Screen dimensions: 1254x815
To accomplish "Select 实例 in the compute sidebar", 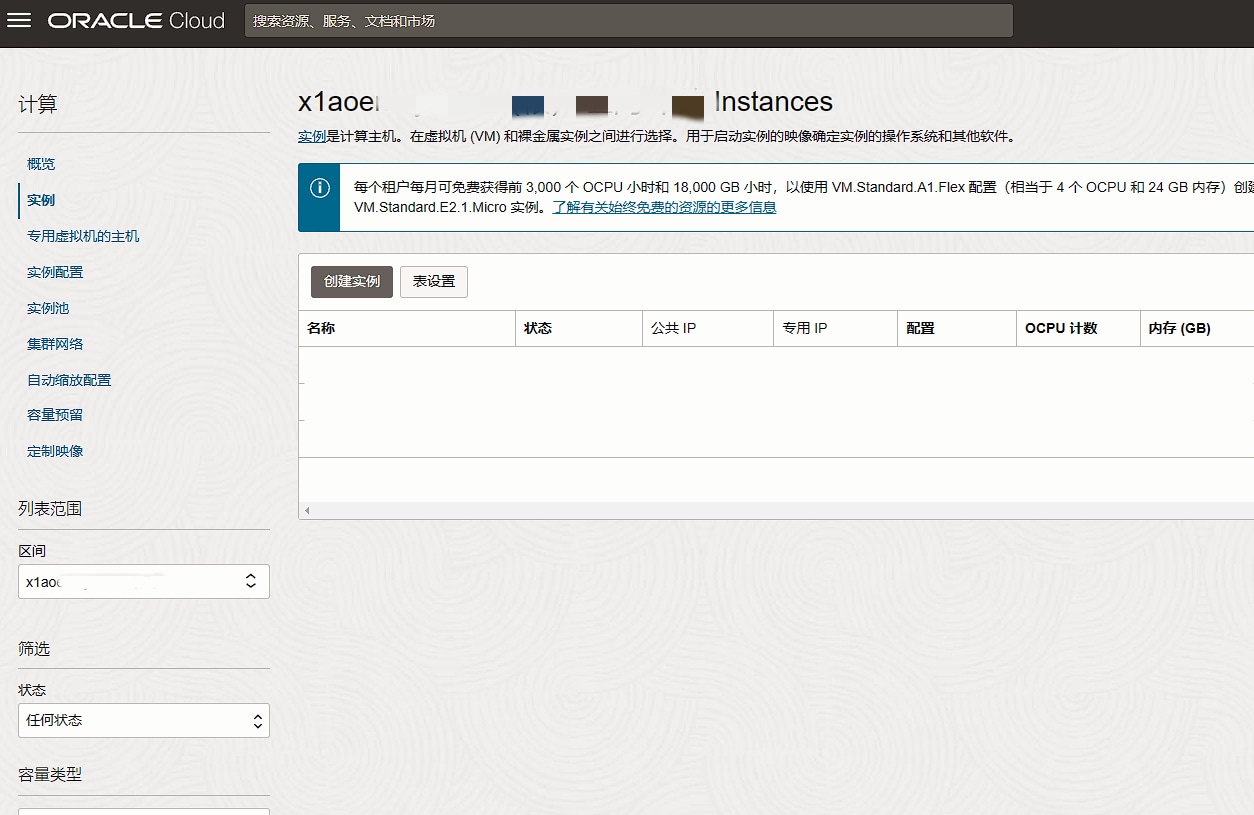I will coord(41,200).
